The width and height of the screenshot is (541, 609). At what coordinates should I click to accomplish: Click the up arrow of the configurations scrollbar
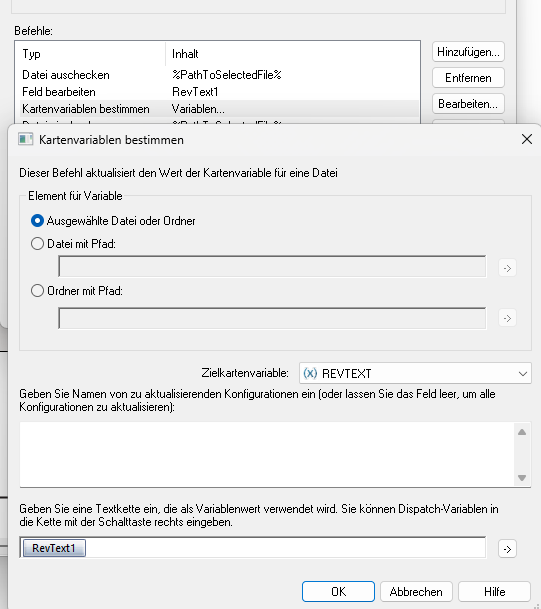[x=522, y=432]
